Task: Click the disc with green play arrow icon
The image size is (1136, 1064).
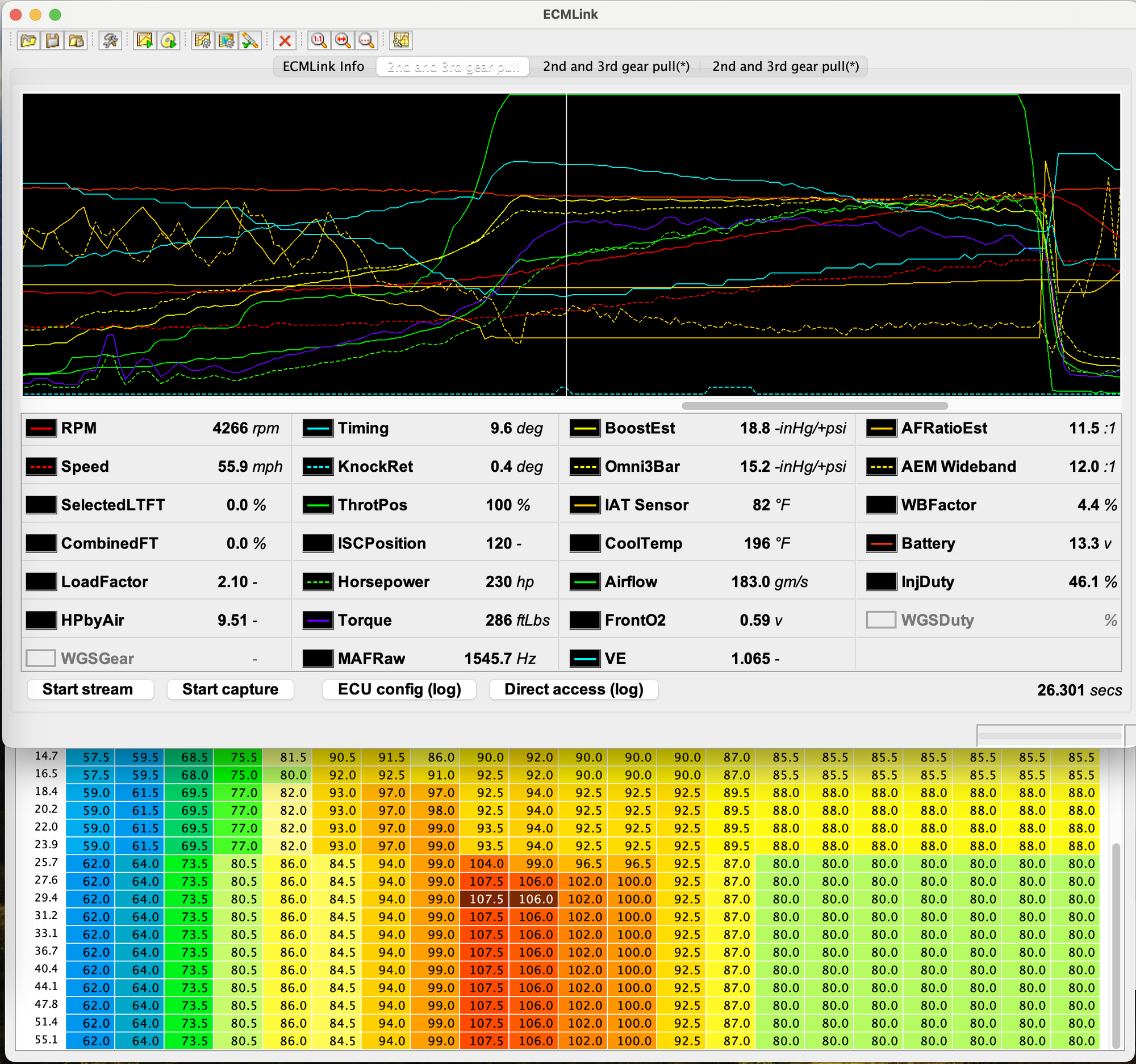Action: coord(169,40)
